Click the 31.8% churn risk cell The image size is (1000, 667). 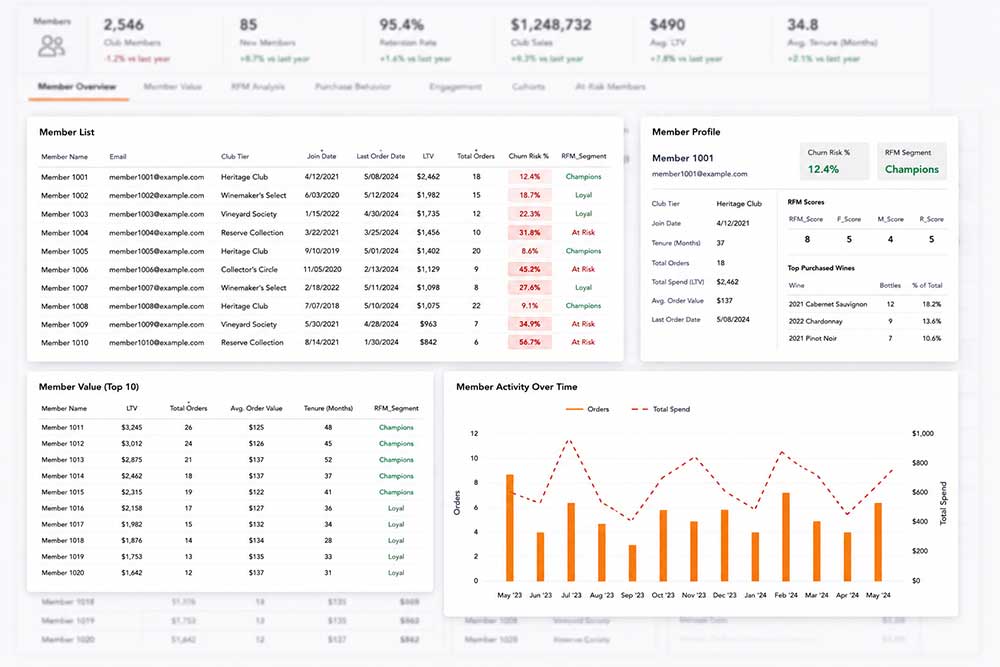(529, 233)
